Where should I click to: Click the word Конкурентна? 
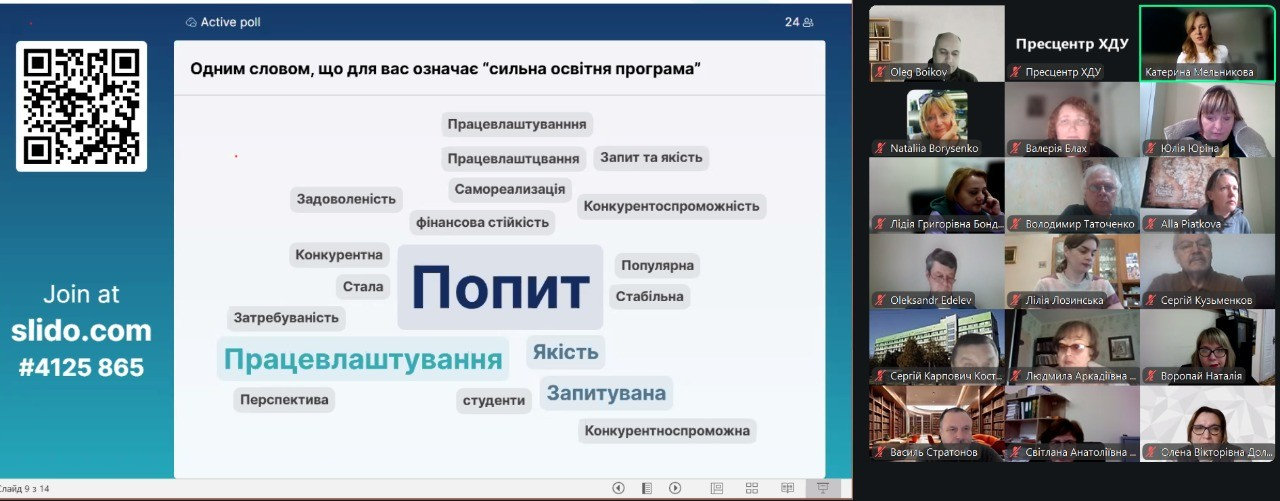339,255
